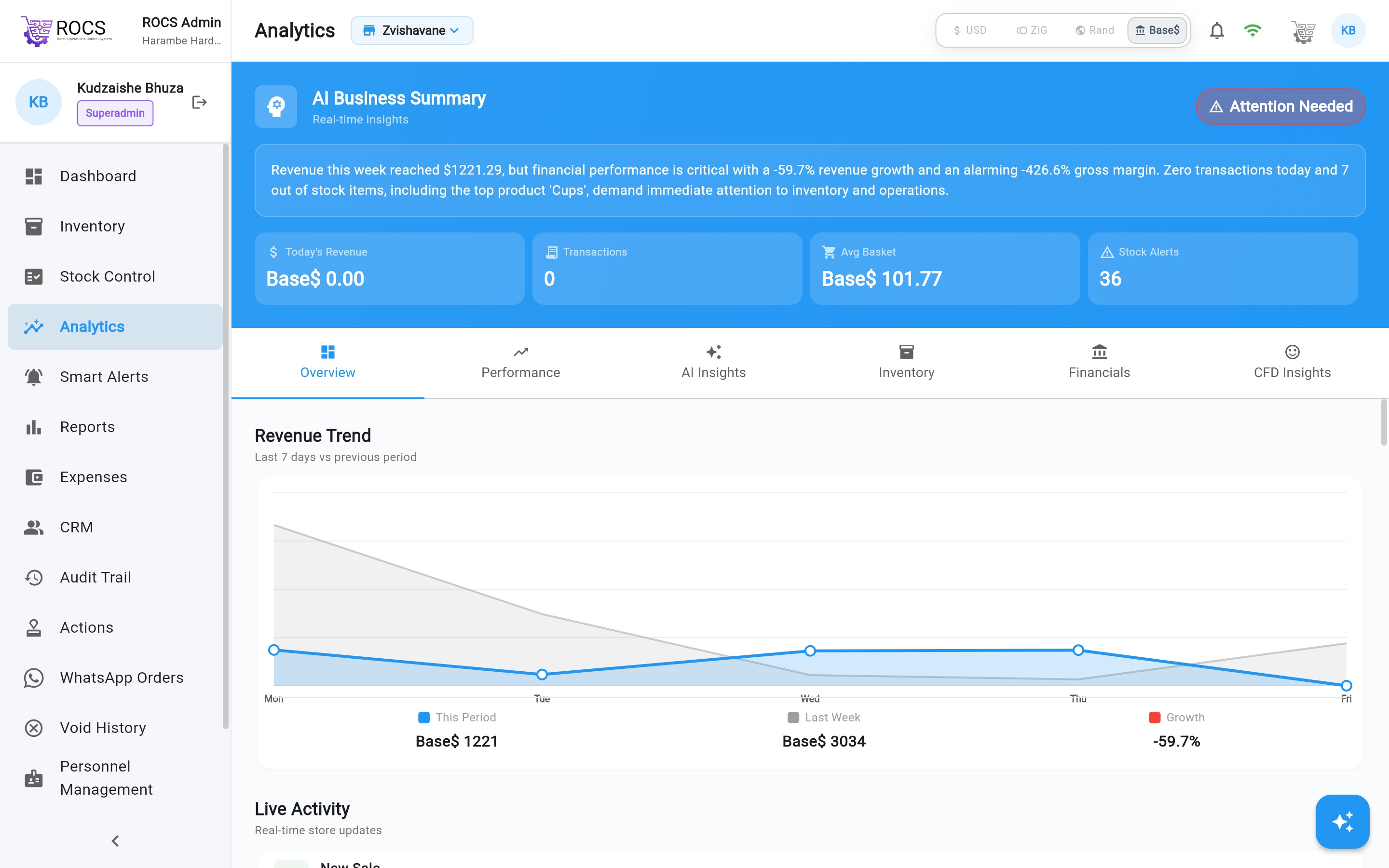Screen dimensions: 1389x868
Task: Click the Dashboard sidebar icon
Action: point(34,176)
